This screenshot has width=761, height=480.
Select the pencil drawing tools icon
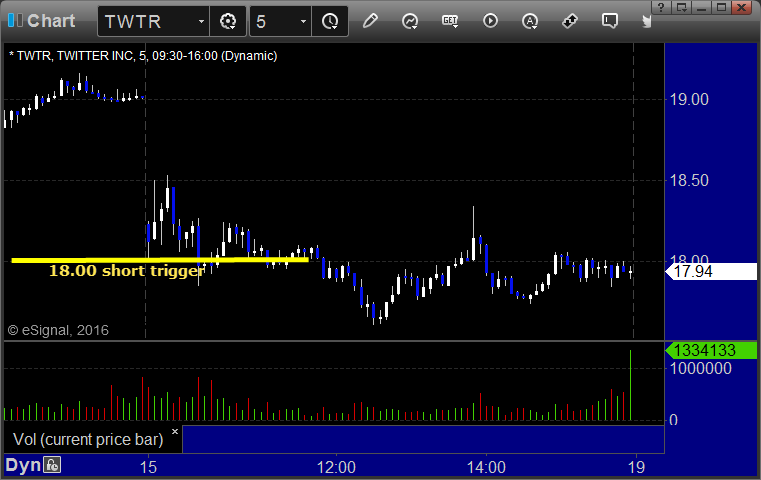[x=370, y=21]
